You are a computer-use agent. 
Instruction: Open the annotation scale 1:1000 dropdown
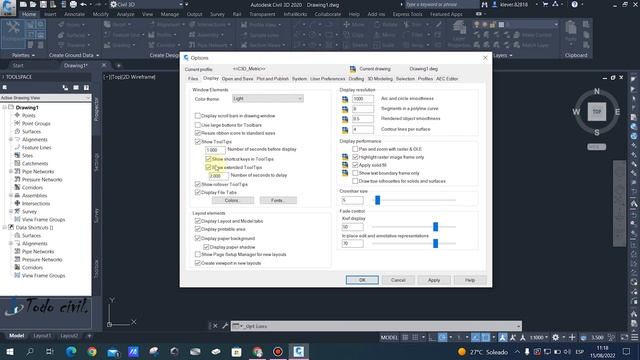(x=539, y=338)
